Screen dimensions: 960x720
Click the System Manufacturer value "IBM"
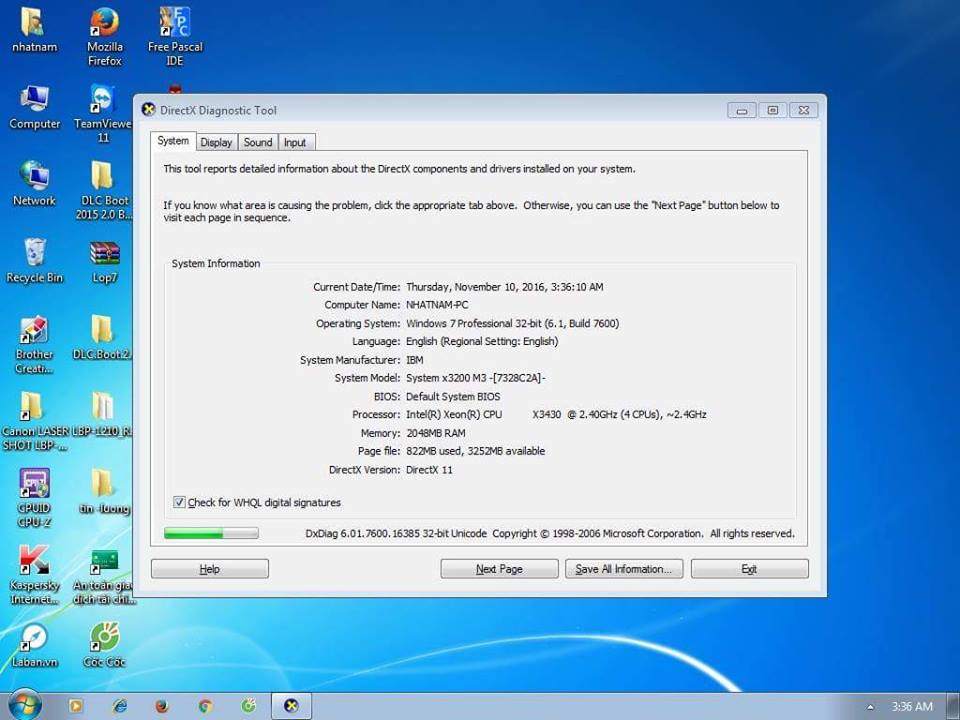[x=414, y=360]
